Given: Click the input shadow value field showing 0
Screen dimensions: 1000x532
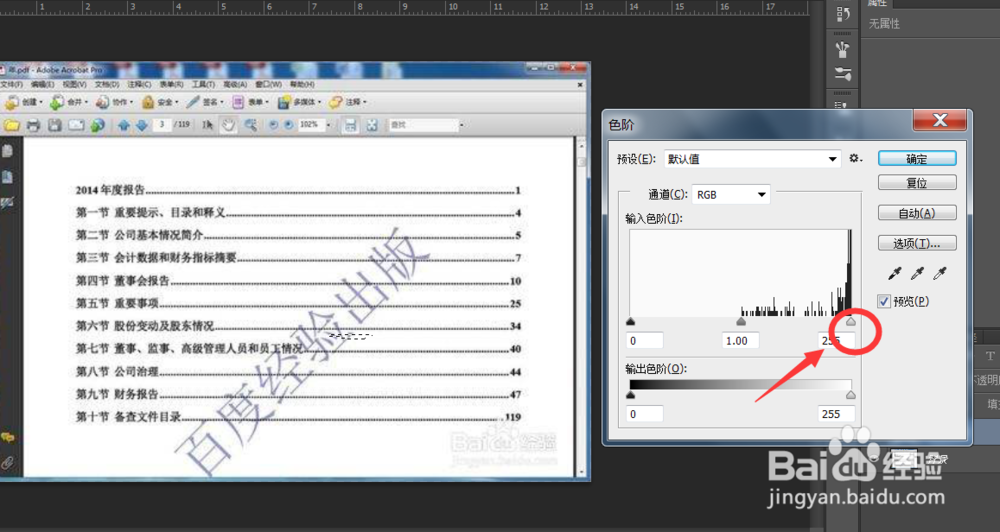Looking at the screenshot, I should pos(645,341).
